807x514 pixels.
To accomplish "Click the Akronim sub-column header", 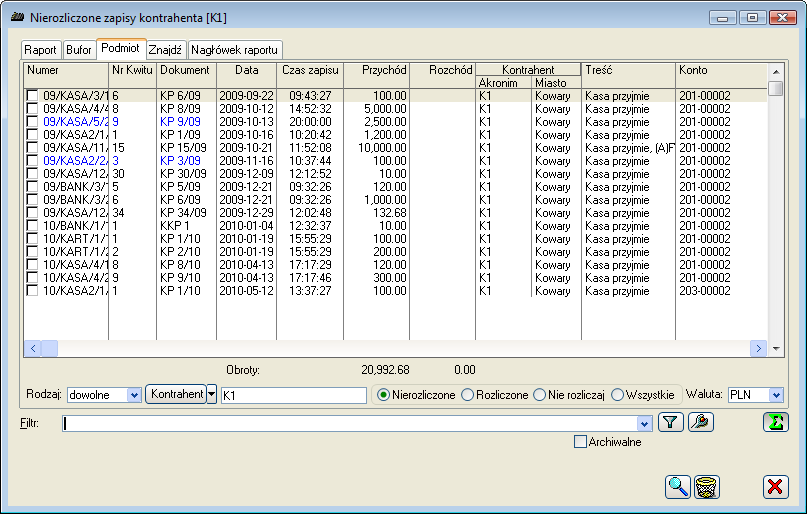I will (503, 82).
